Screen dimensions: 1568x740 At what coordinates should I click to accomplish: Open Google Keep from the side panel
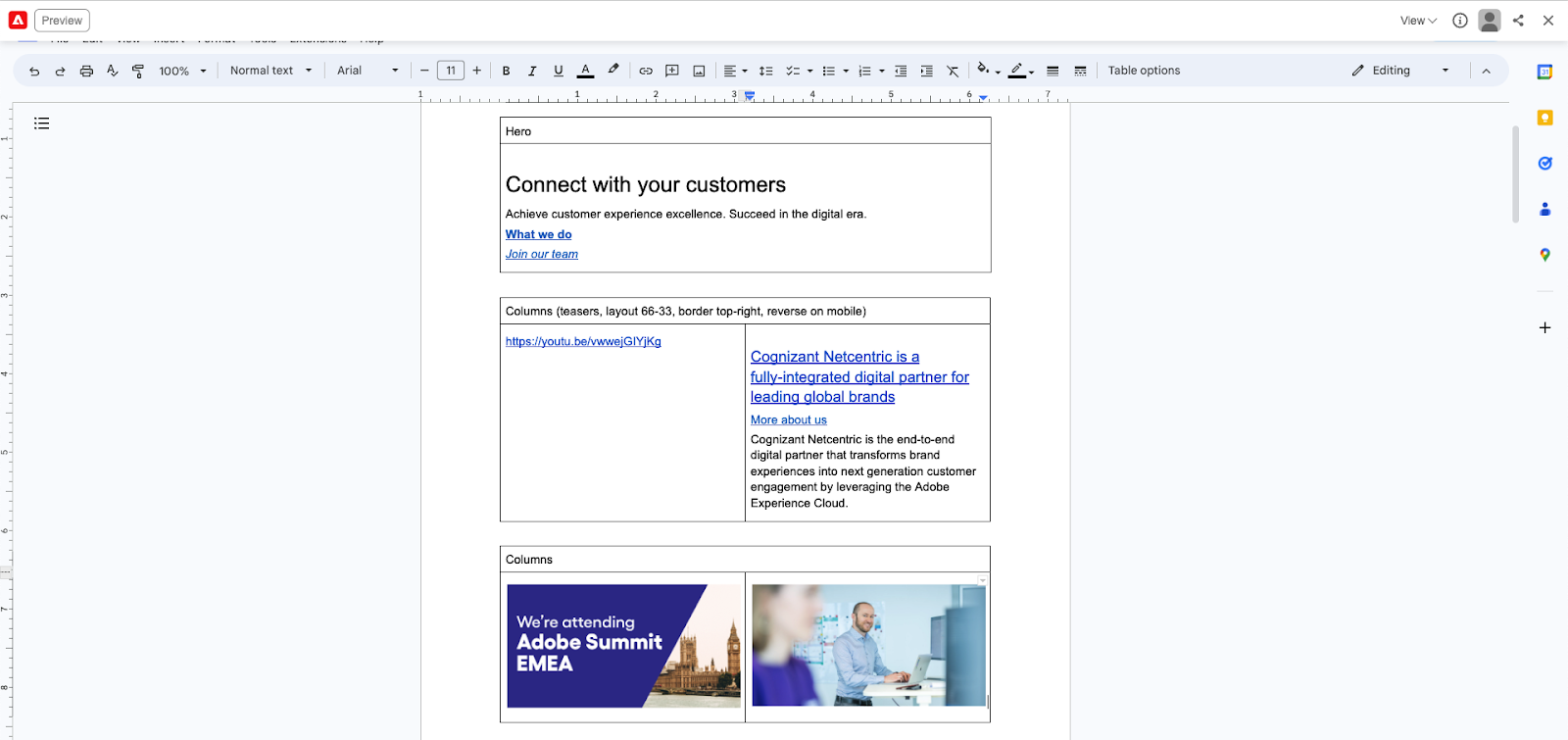1544,118
